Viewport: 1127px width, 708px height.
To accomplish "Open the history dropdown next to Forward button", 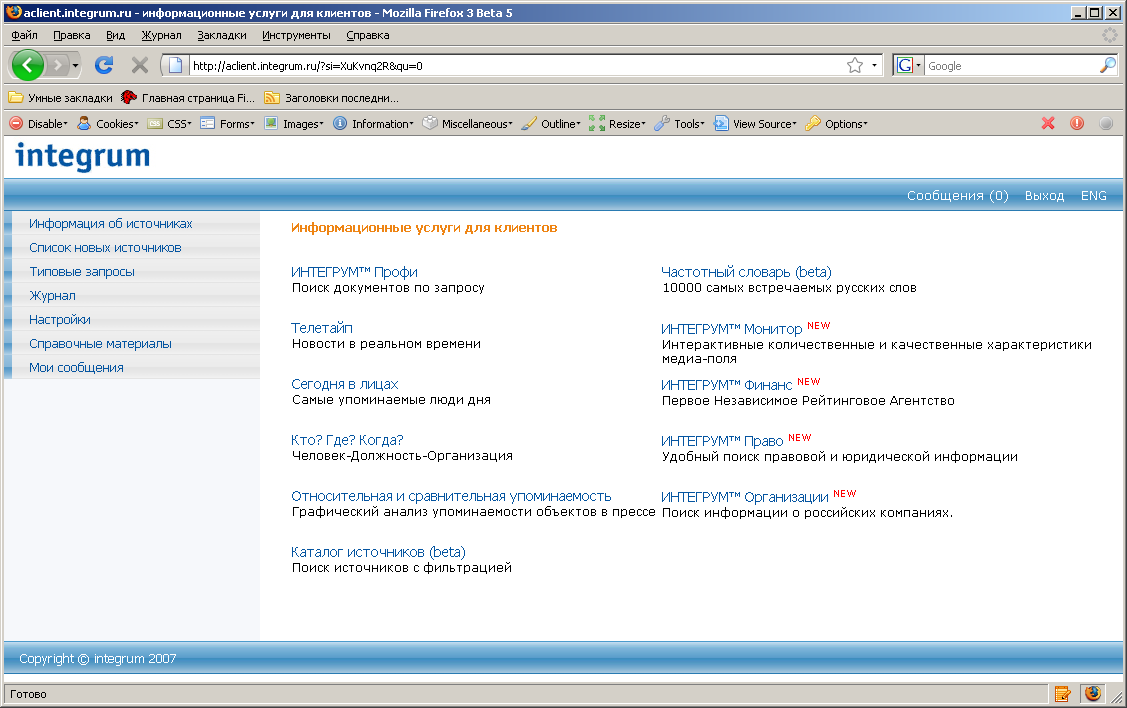I will pyautogui.click(x=75, y=65).
